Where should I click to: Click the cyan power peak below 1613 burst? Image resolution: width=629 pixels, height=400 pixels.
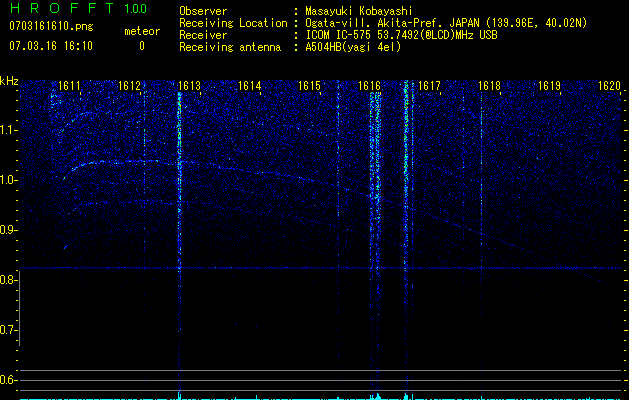(x=179, y=394)
